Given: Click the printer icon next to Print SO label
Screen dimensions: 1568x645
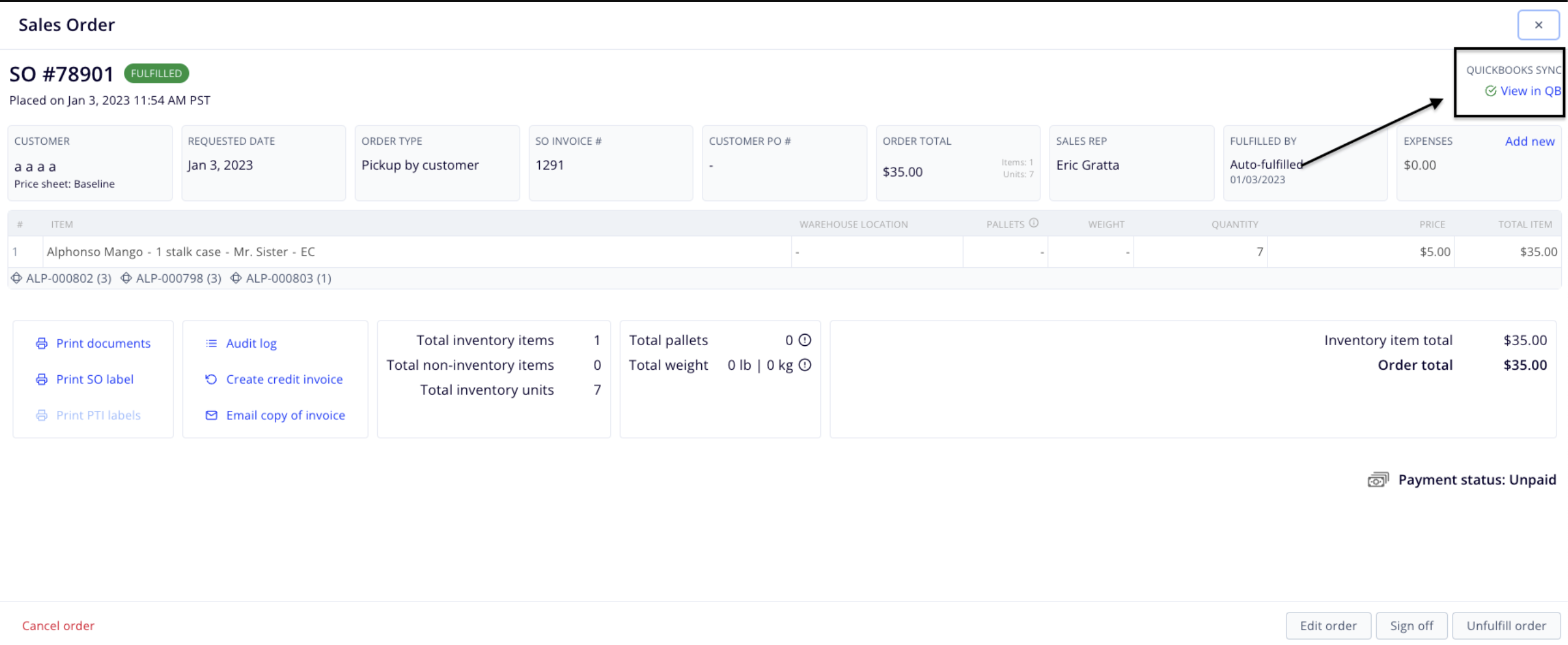Looking at the screenshot, I should pos(41,380).
